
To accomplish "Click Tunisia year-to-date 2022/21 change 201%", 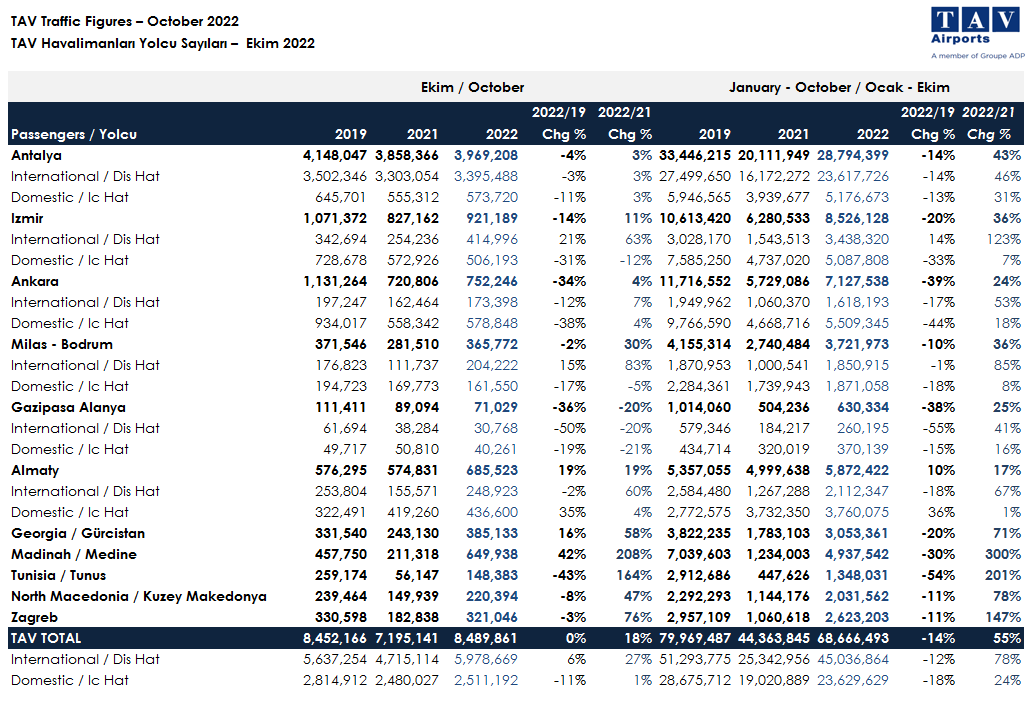I will pos(1003,575).
